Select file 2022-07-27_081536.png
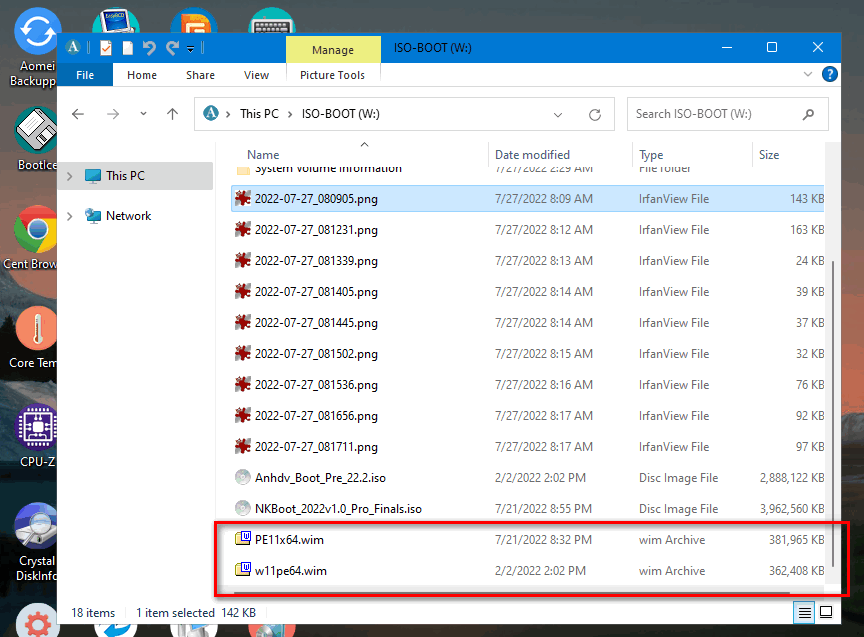The height and width of the screenshot is (637, 864). click(527, 385)
